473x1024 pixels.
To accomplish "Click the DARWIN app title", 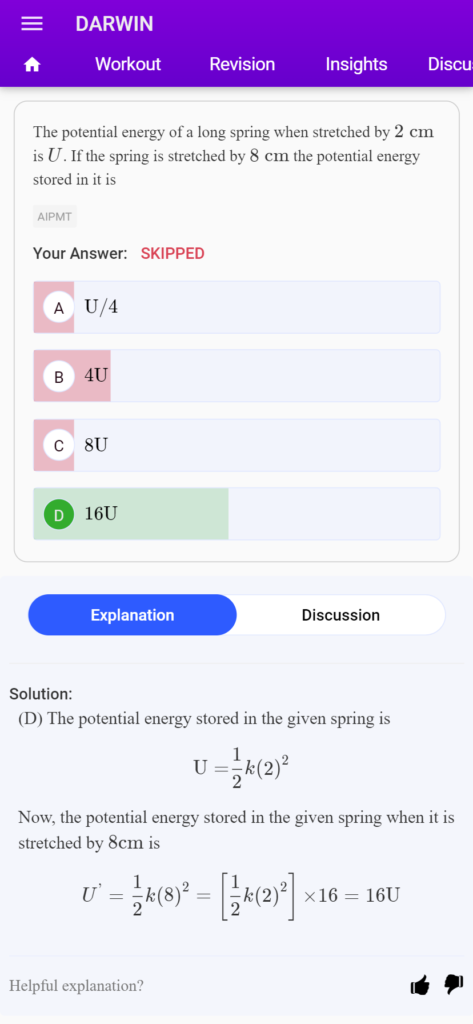I will (114, 24).
